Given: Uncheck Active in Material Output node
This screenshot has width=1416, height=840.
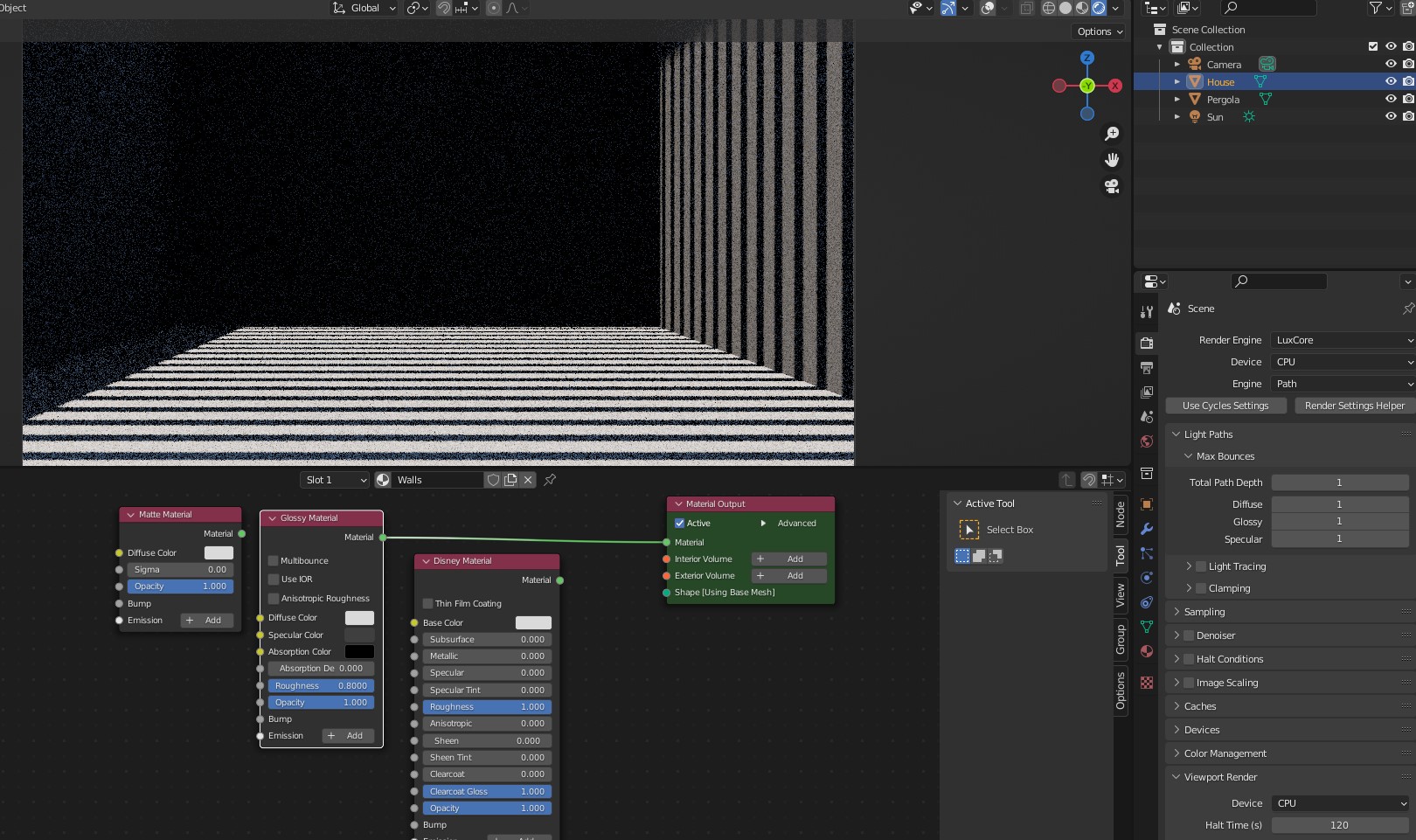Looking at the screenshot, I should (x=680, y=524).
